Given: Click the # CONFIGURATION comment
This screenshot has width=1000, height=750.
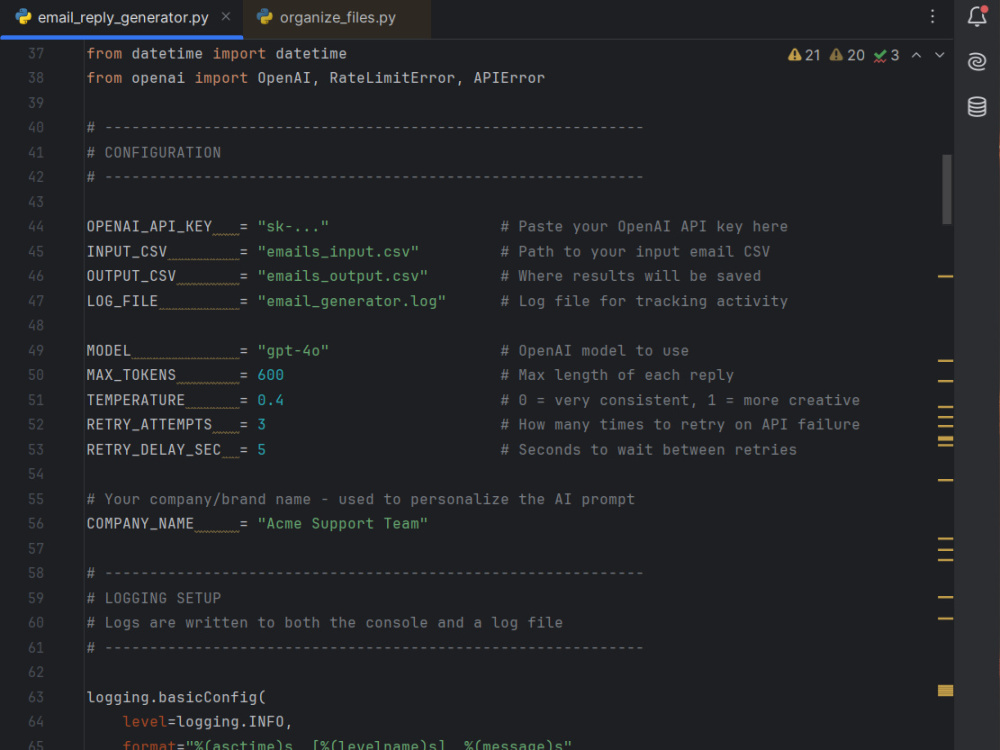Looking at the screenshot, I should coord(154,152).
